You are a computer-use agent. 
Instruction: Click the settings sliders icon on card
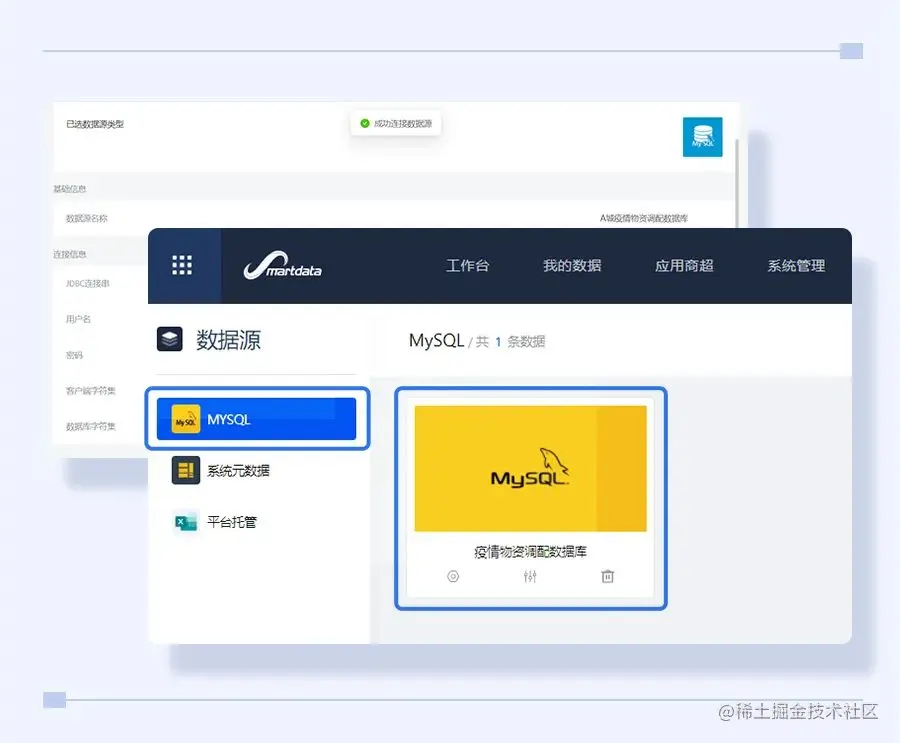click(530, 576)
